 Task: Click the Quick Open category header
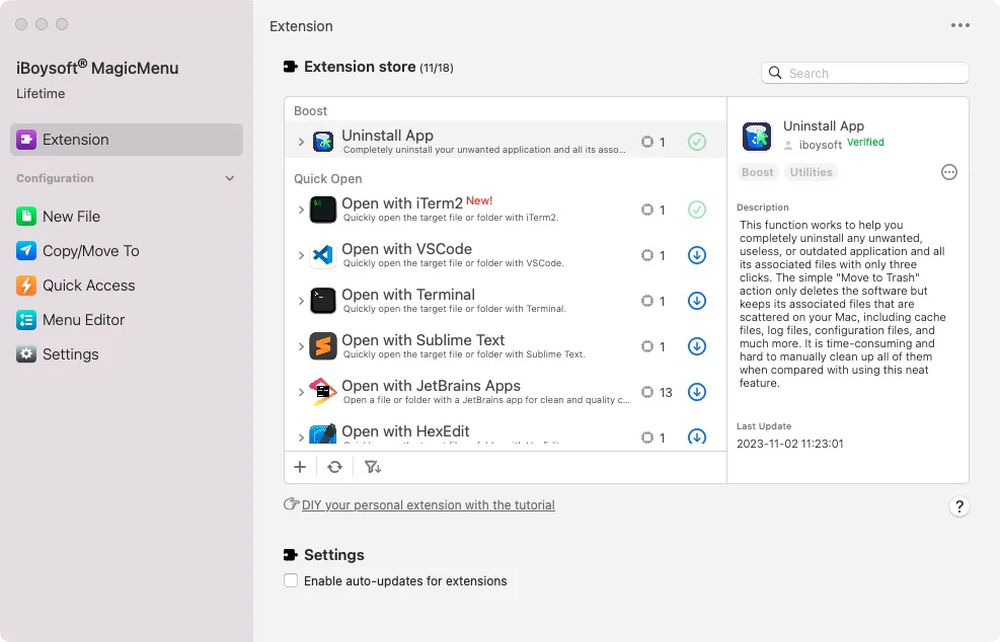pyautogui.click(x=328, y=179)
